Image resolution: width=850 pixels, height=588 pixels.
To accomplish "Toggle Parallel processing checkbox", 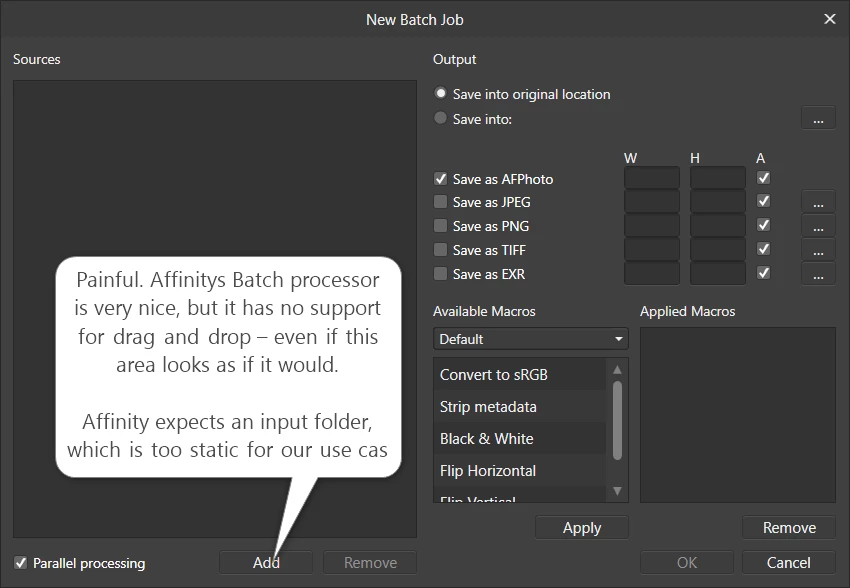I will [x=21, y=563].
